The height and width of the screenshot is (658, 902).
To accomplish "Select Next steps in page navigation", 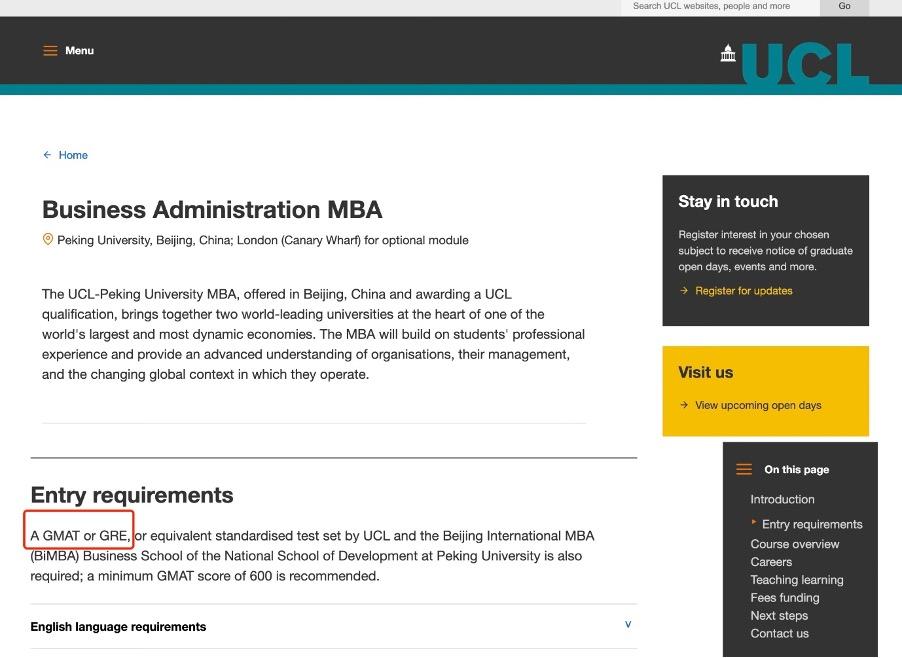I will pos(779,616).
